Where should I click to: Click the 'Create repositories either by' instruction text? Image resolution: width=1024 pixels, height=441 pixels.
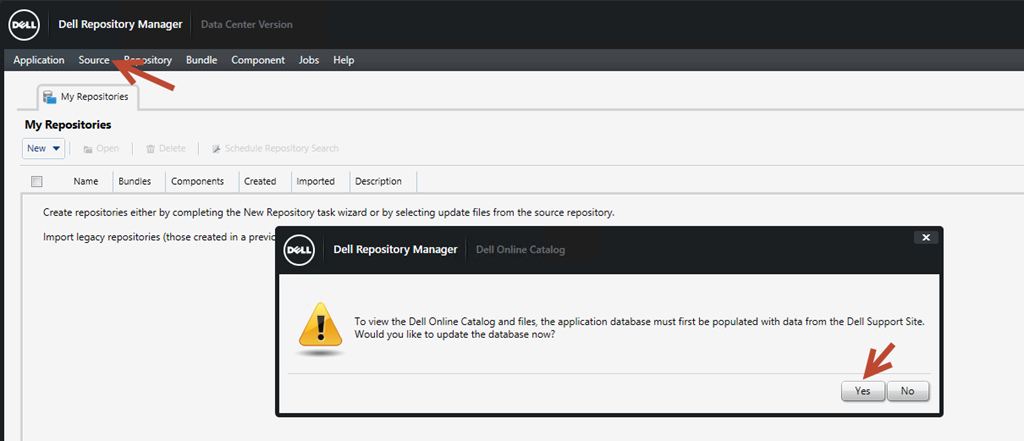coord(328,213)
